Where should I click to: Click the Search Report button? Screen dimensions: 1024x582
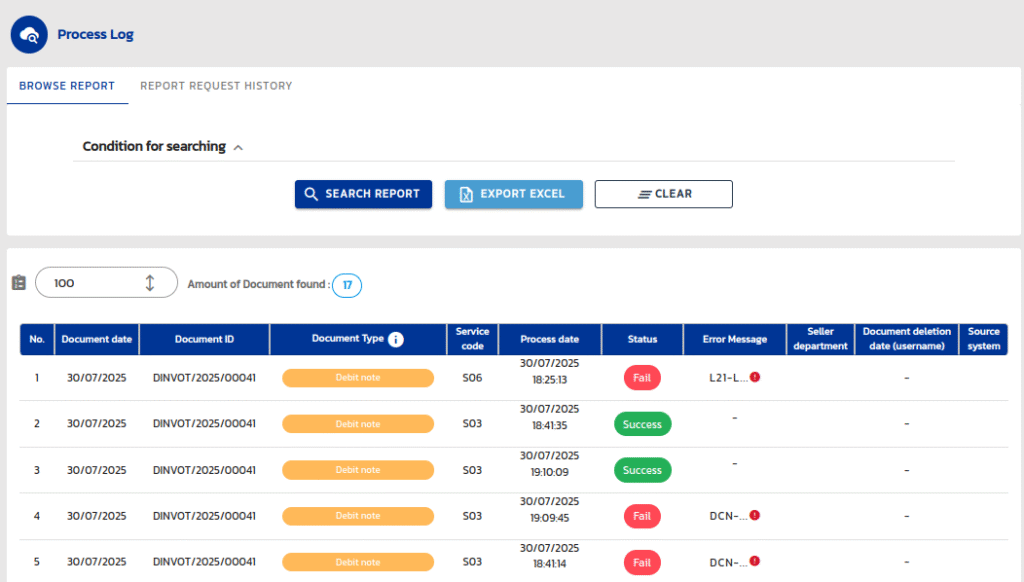coord(363,194)
